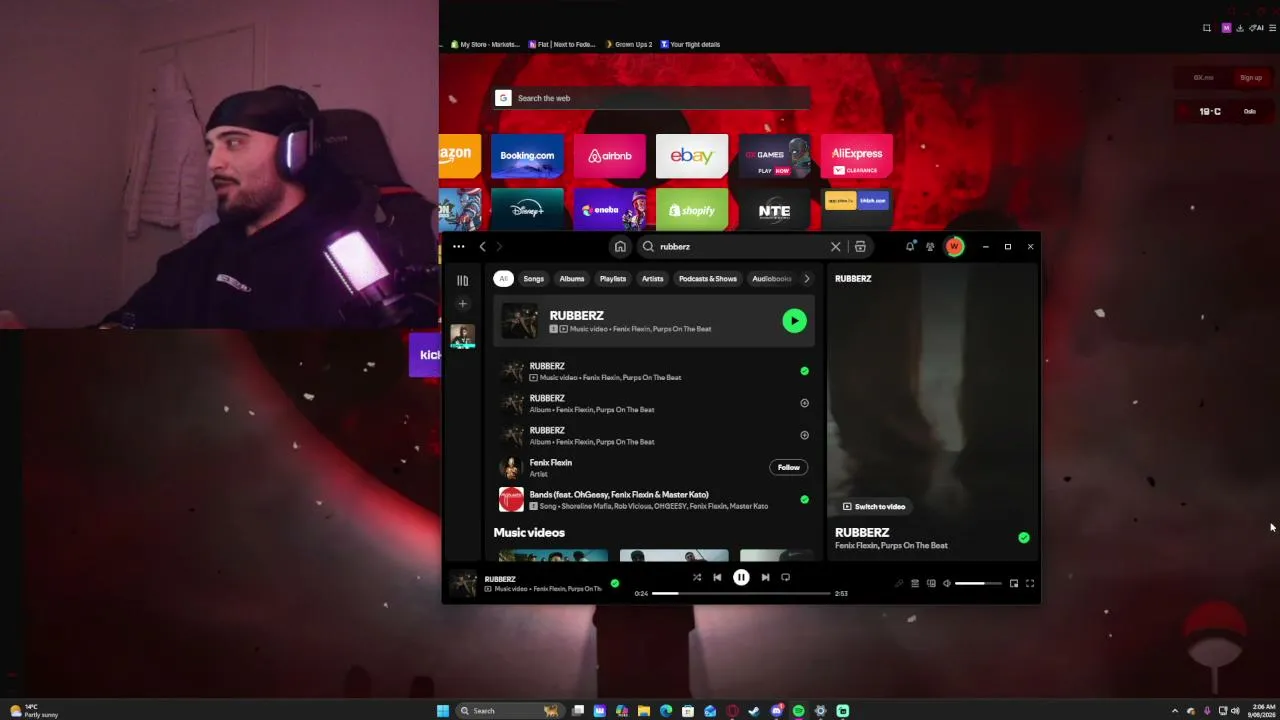Open the AliExpress speed dial tile
The height and width of the screenshot is (720, 1280).
click(x=857, y=156)
